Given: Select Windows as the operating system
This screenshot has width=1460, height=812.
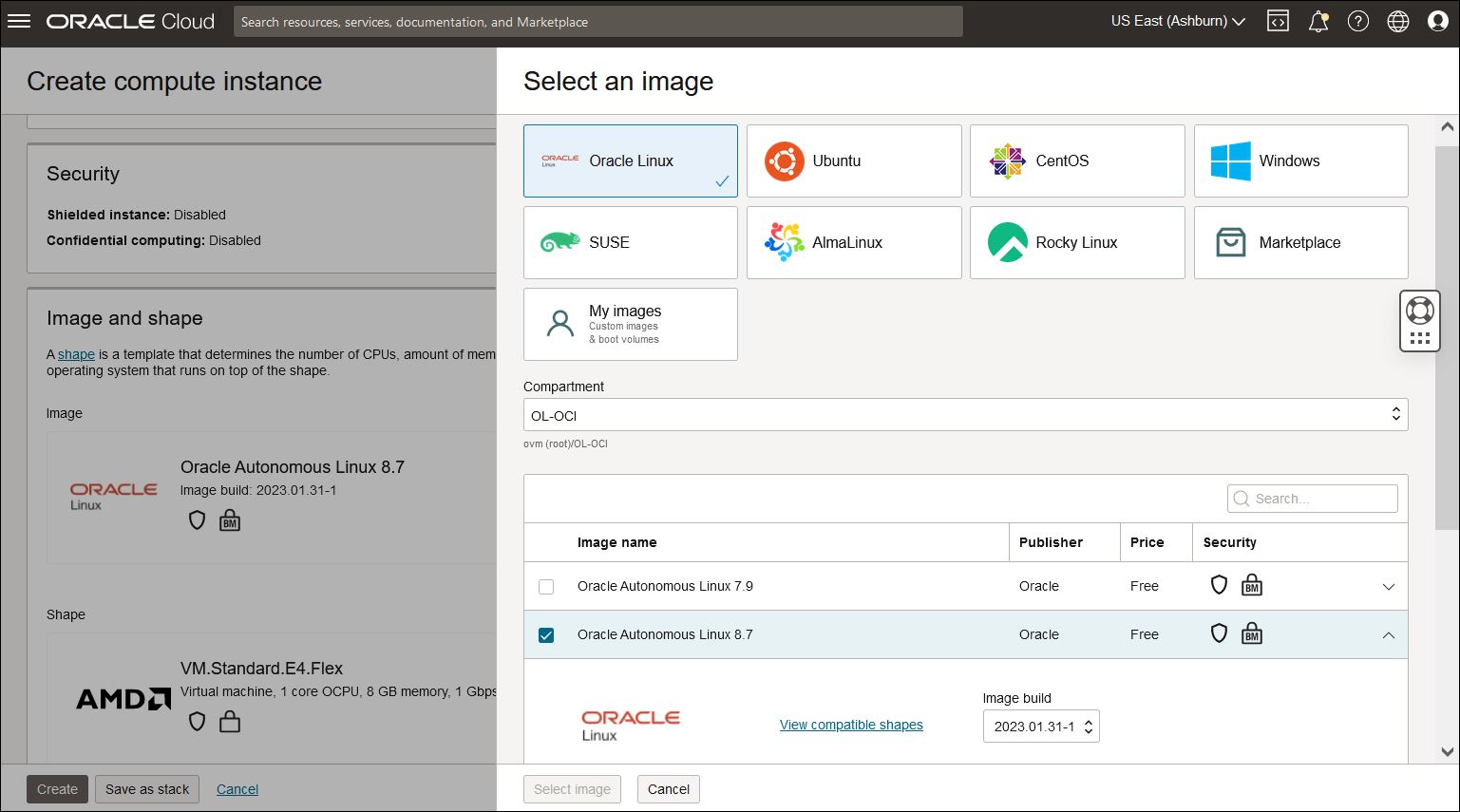Looking at the screenshot, I should click(1299, 161).
